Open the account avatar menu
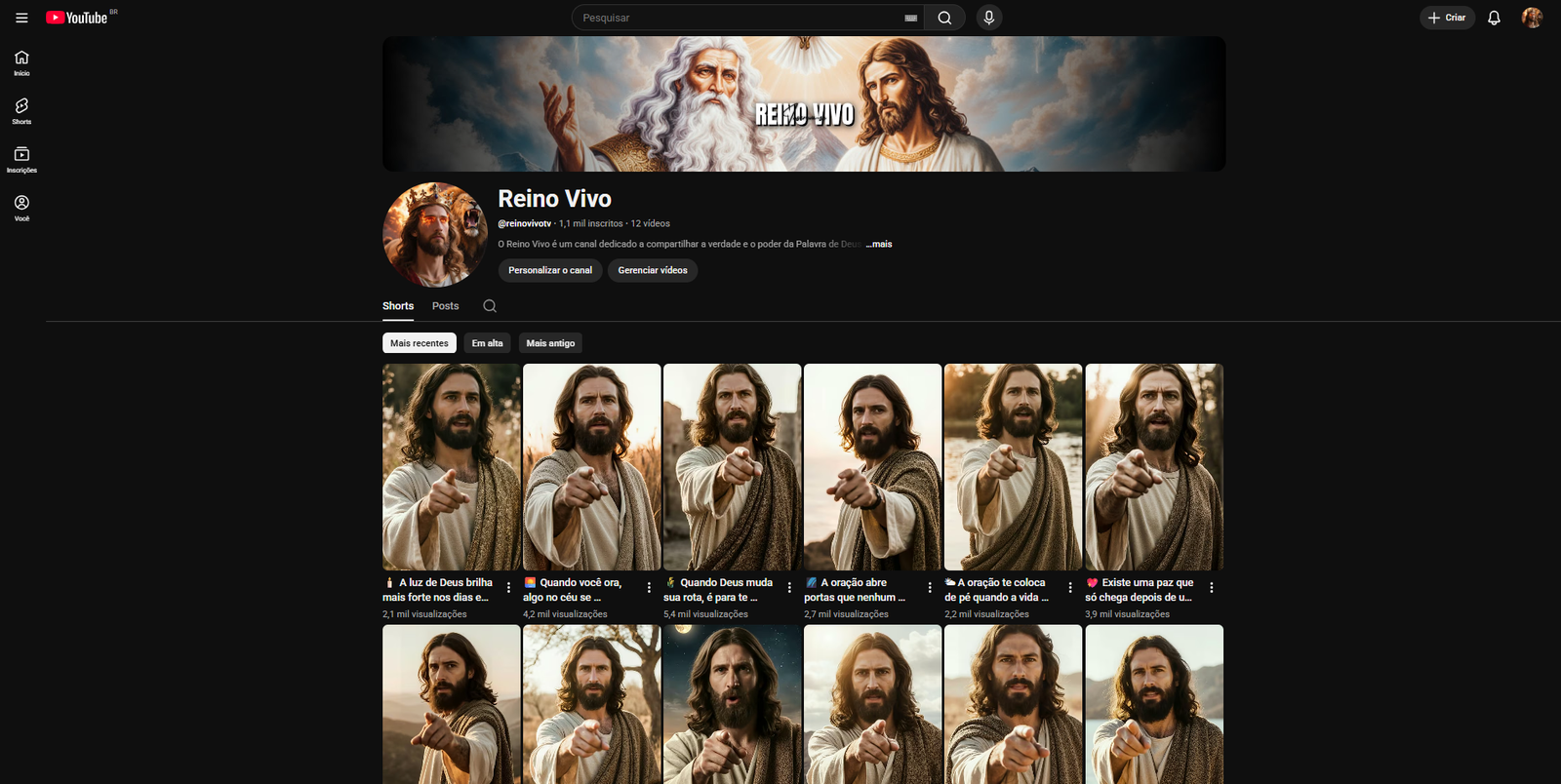The height and width of the screenshot is (784, 1561). 1532,18
